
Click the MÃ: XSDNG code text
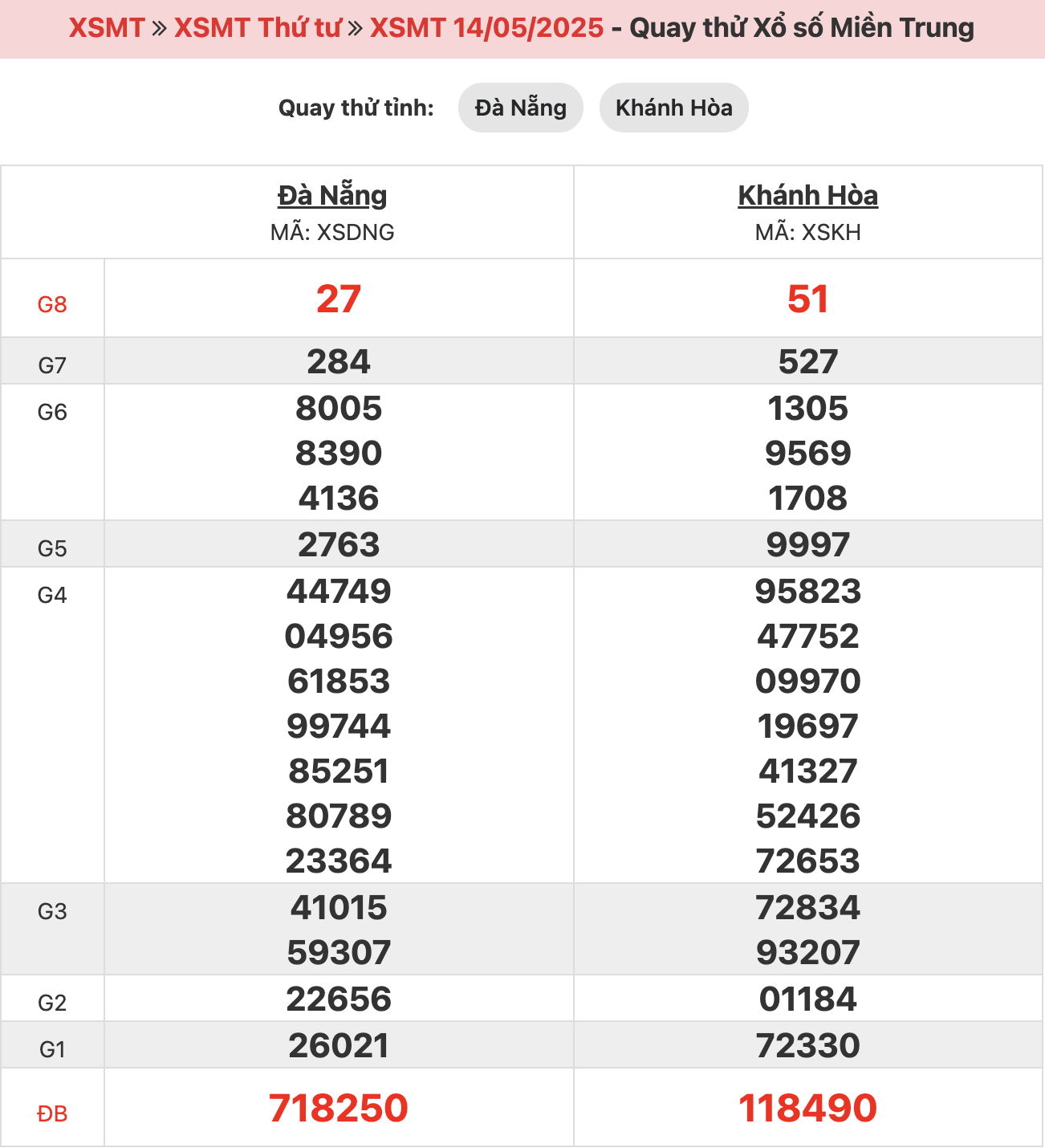[x=332, y=233]
